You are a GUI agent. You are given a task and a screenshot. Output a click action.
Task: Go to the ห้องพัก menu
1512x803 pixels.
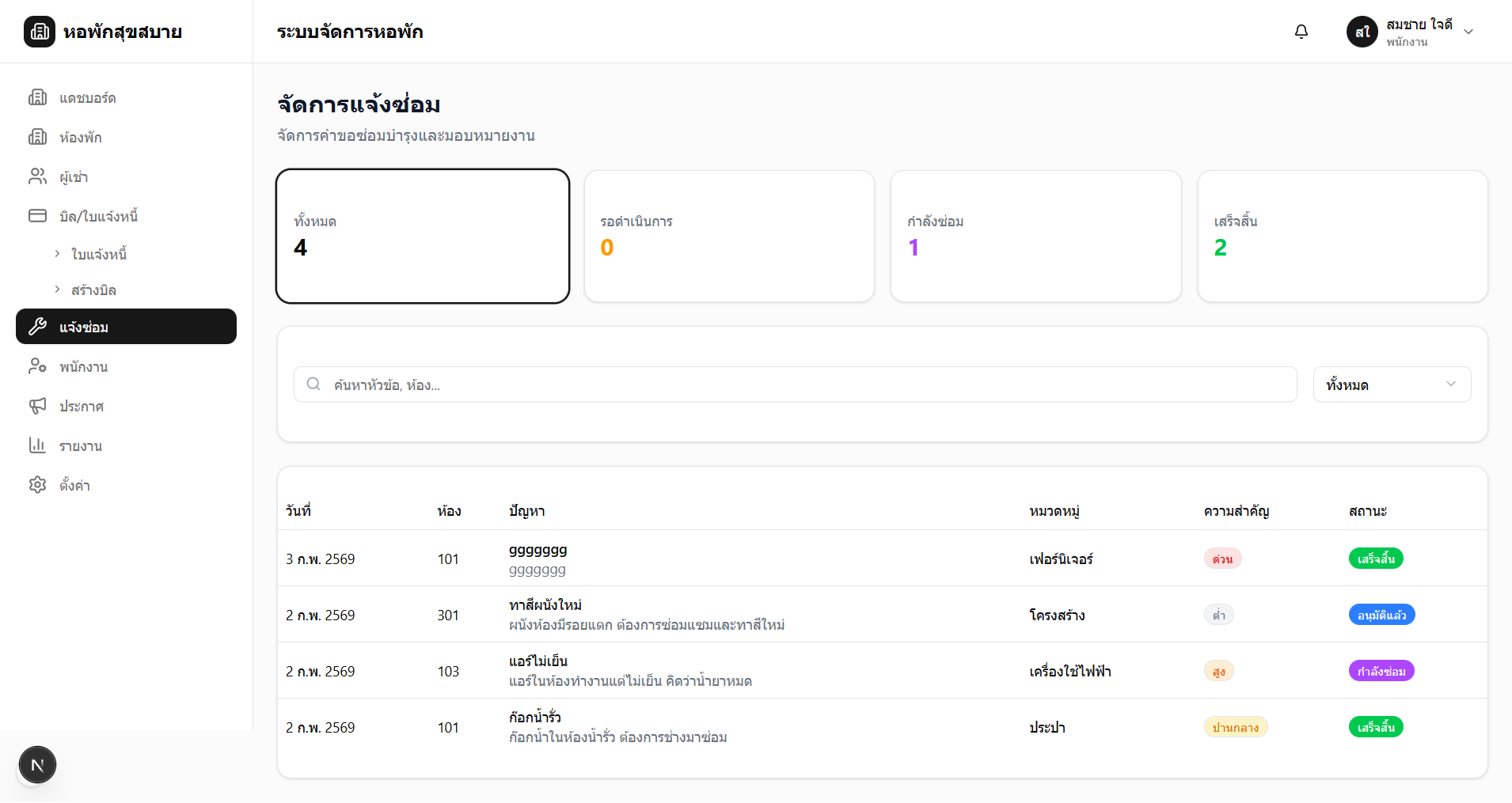80,138
